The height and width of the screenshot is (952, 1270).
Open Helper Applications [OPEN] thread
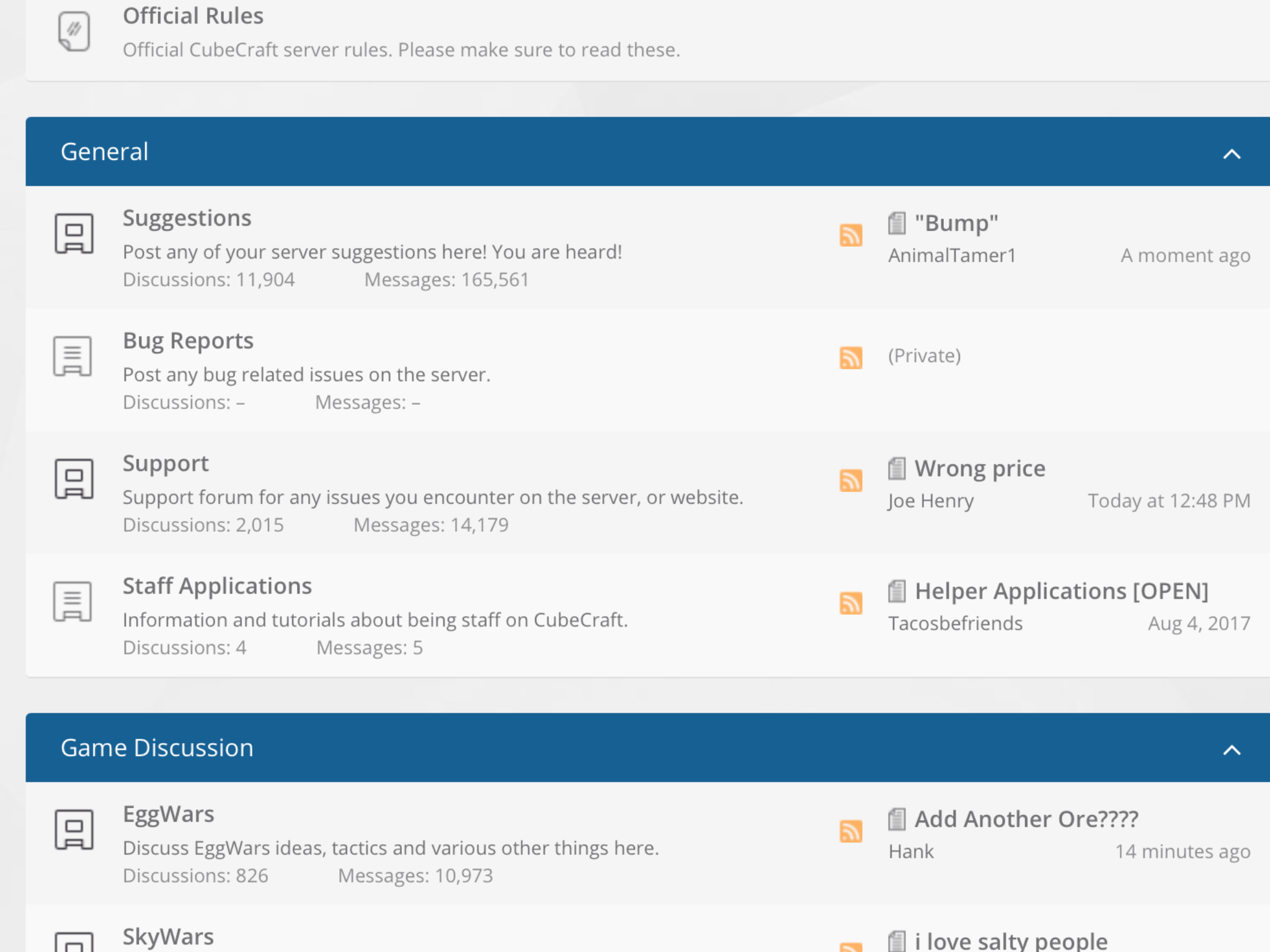pyautogui.click(x=1062, y=591)
